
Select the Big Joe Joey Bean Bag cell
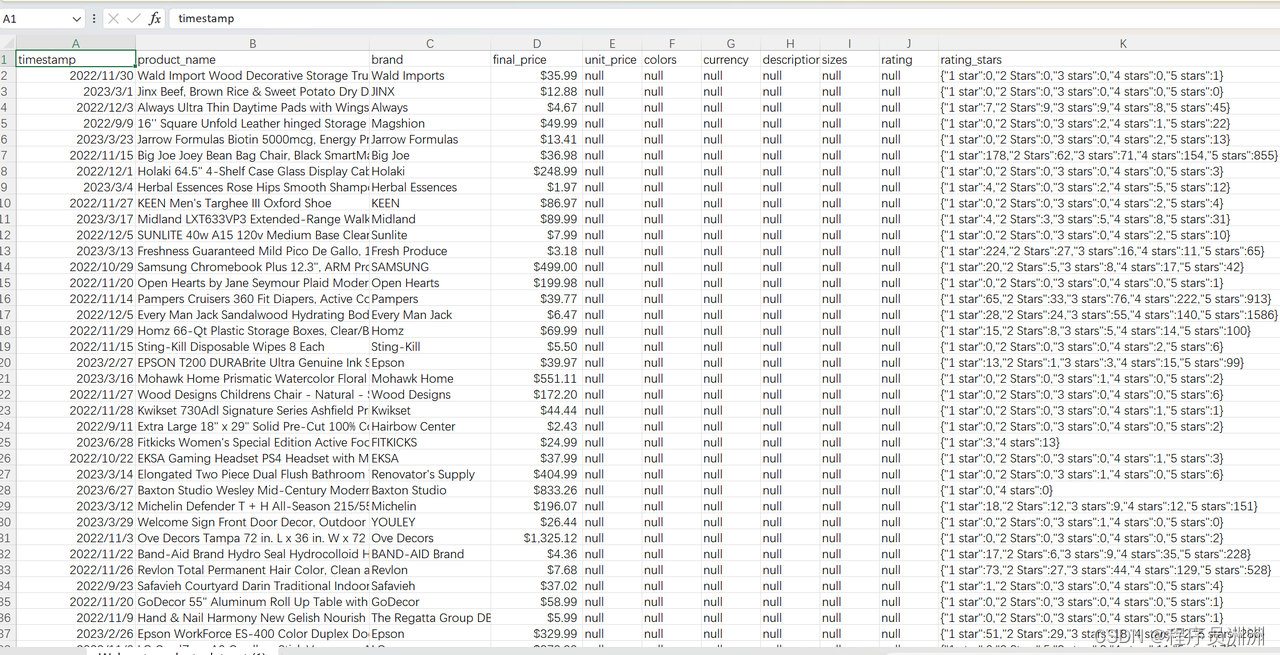click(x=253, y=156)
